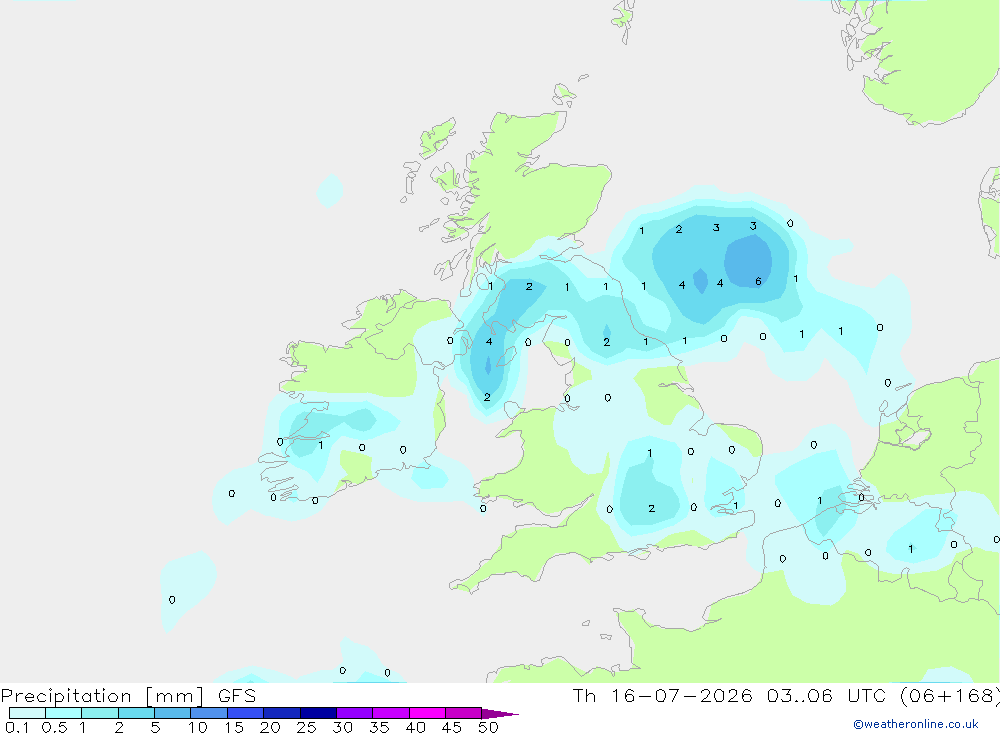This screenshot has height=733, width=1000.
Task: Open the weatheronline.co.uk copyright link
Action: [916, 724]
